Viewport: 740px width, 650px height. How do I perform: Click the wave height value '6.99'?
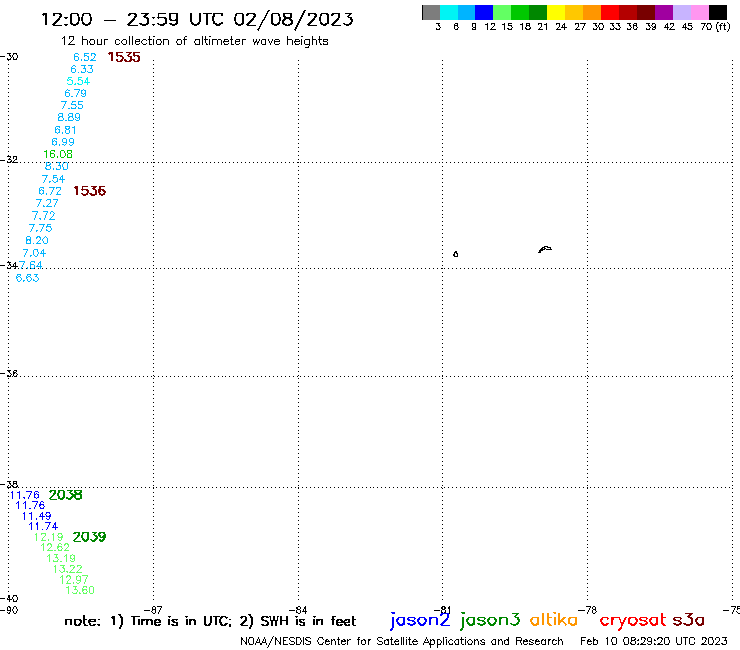click(63, 142)
